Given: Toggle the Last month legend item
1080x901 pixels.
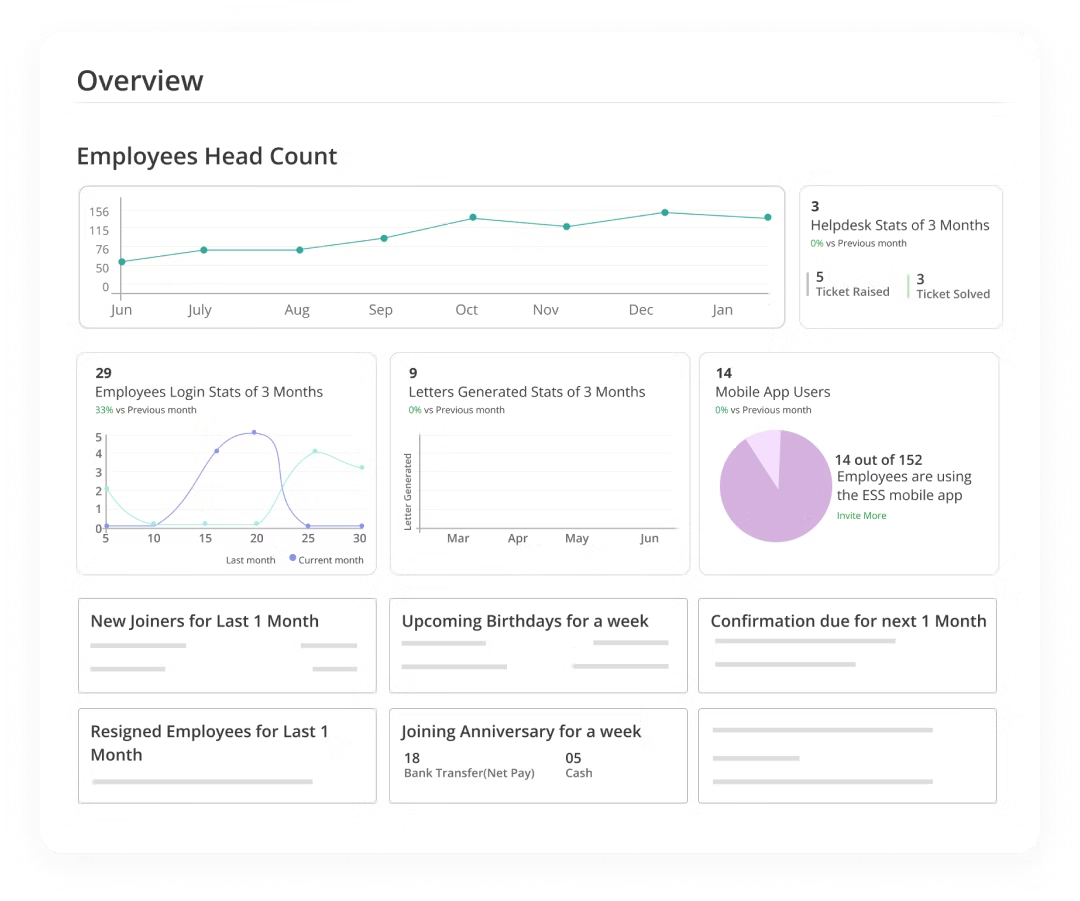Looking at the screenshot, I should click(x=250, y=560).
